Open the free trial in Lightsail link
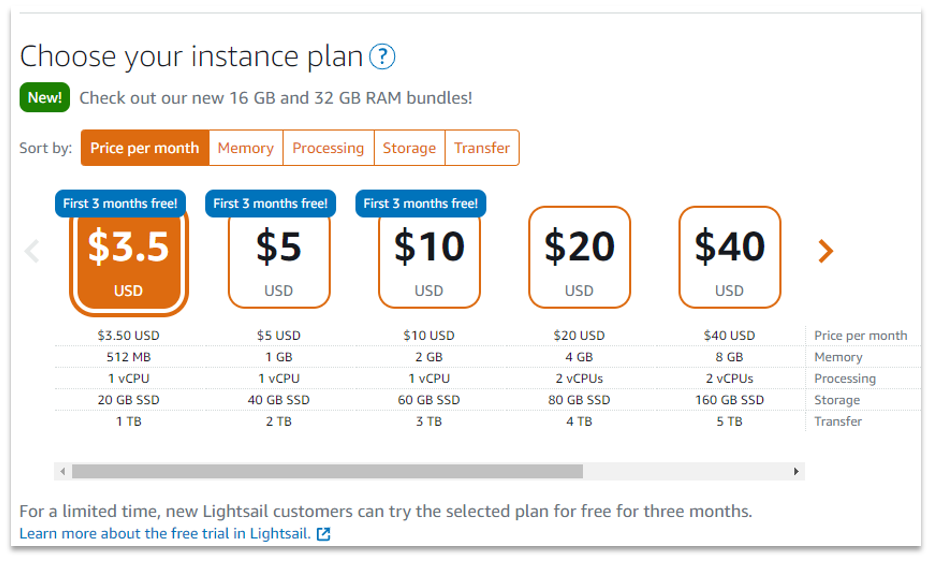 (x=165, y=534)
